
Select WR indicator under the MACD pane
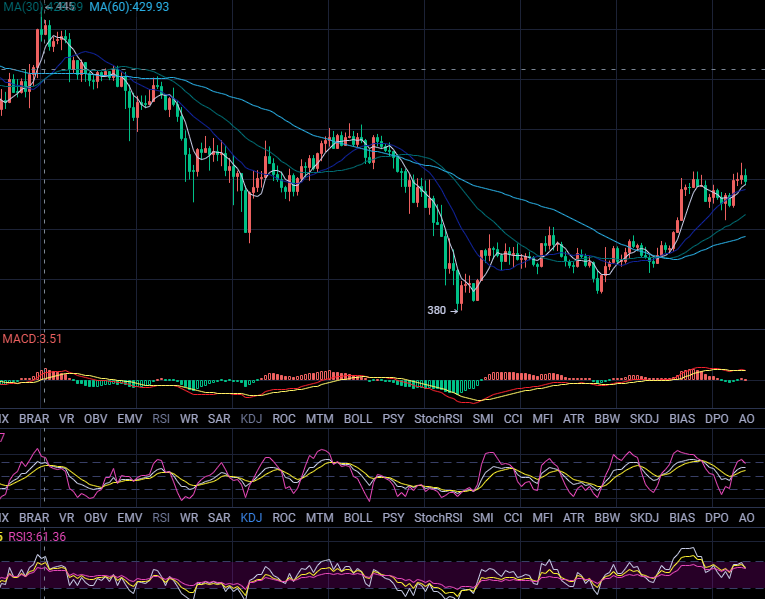coord(189,419)
